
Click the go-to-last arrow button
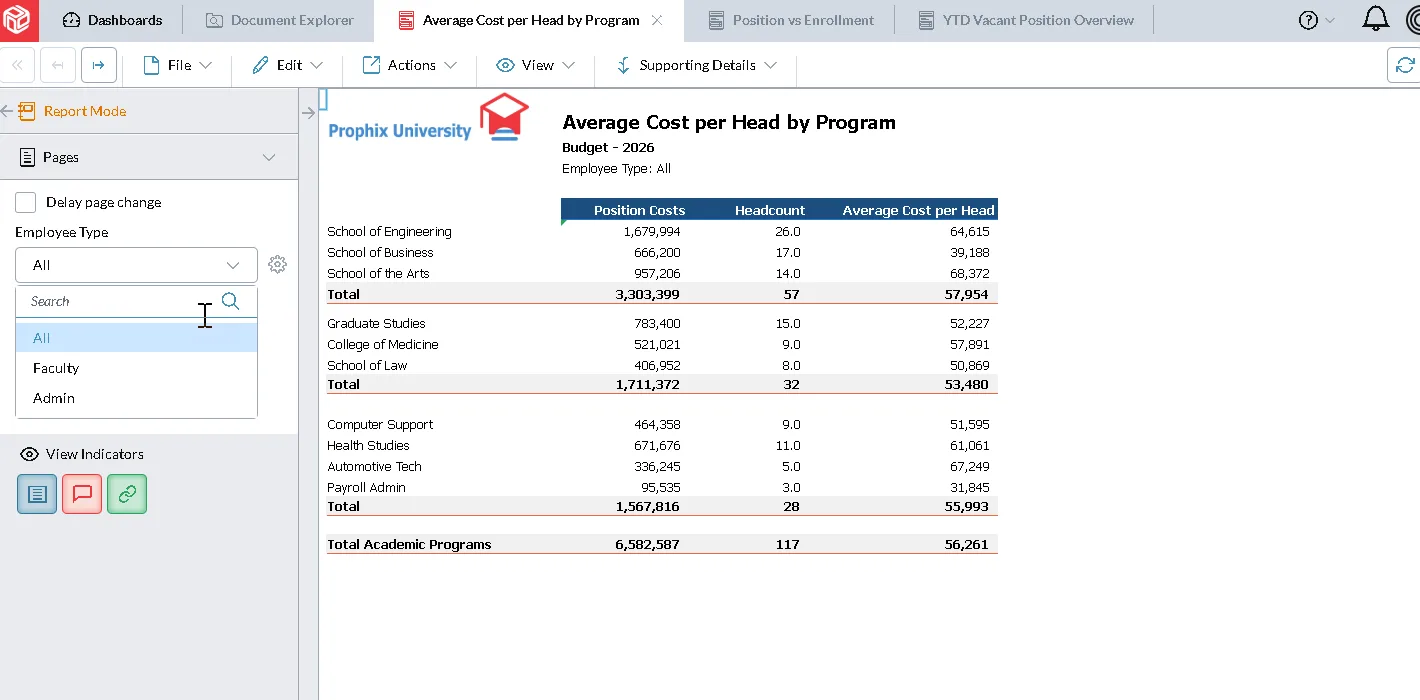(x=99, y=65)
